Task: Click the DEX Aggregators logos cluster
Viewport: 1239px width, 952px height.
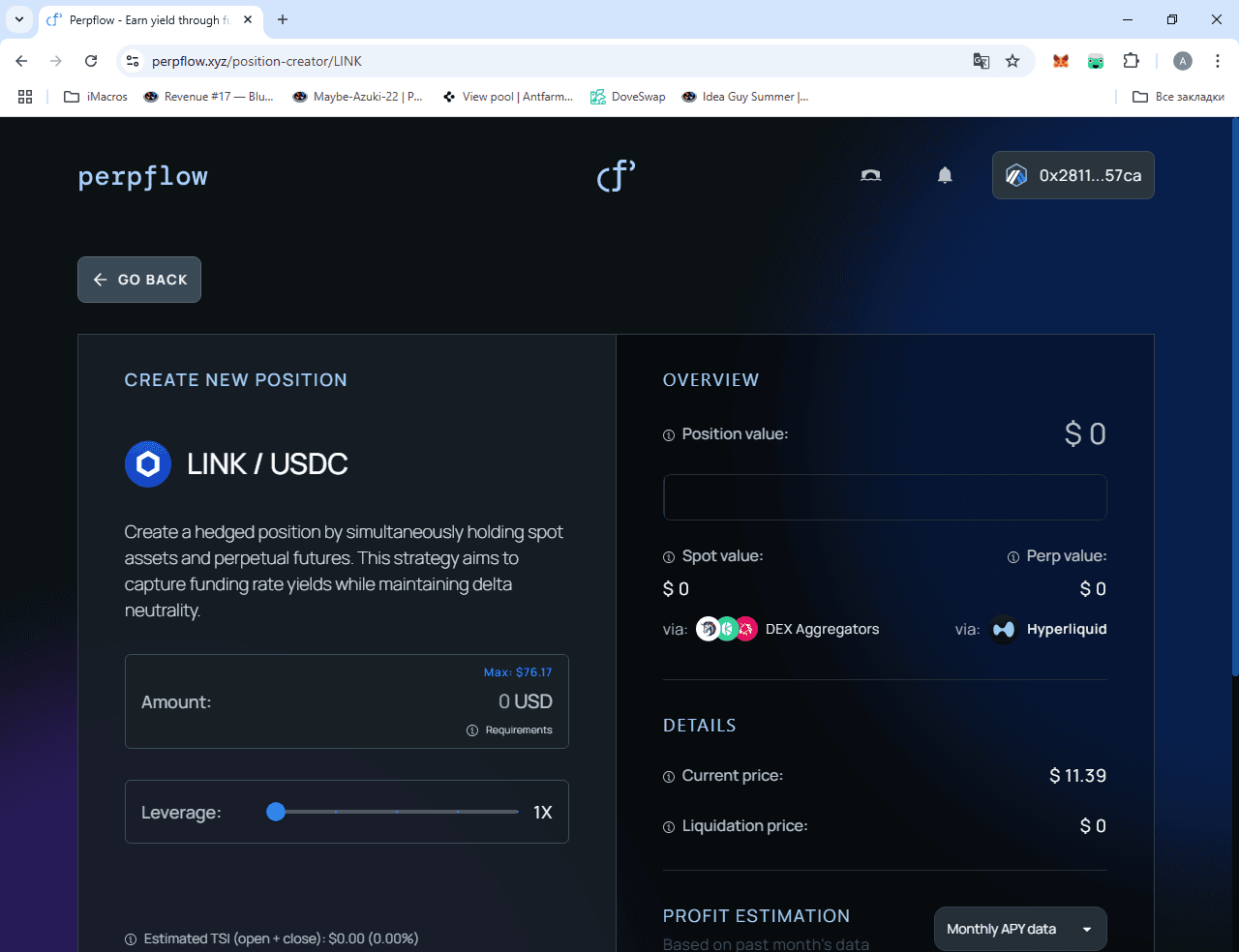Action: 727,629
